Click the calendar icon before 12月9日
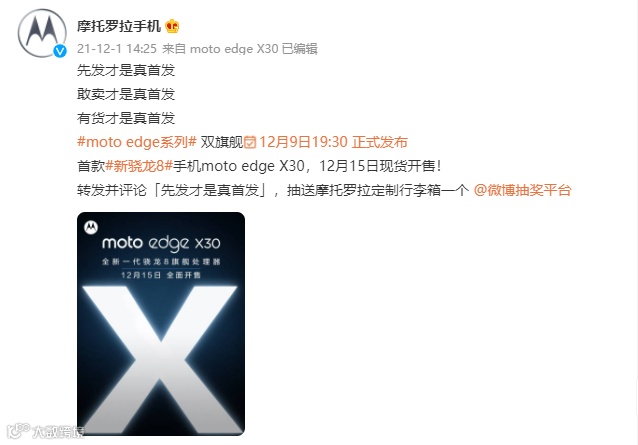Viewport: 638px width, 445px height. (x=250, y=142)
